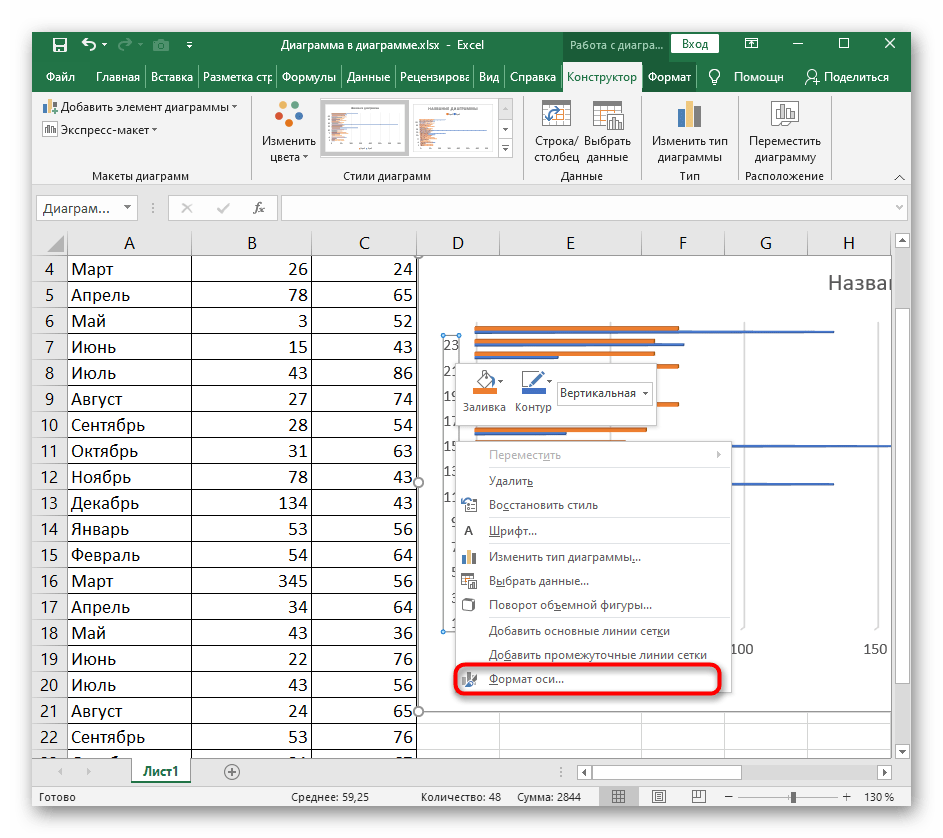The height and width of the screenshot is (838, 943).
Task: Open the Файл tab
Action: (x=60, y=77)
